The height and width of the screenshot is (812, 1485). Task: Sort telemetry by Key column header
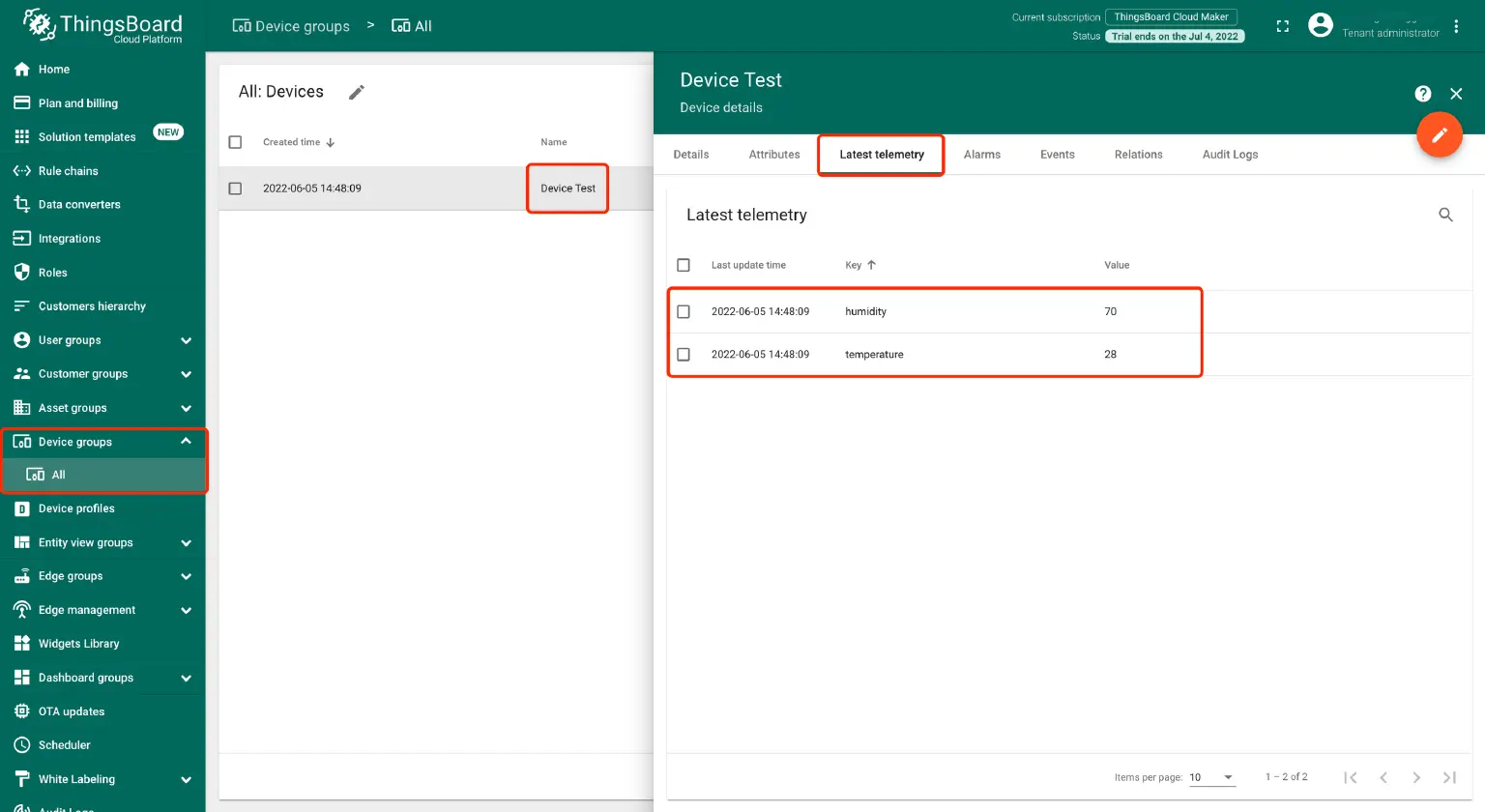pos(854,265)
